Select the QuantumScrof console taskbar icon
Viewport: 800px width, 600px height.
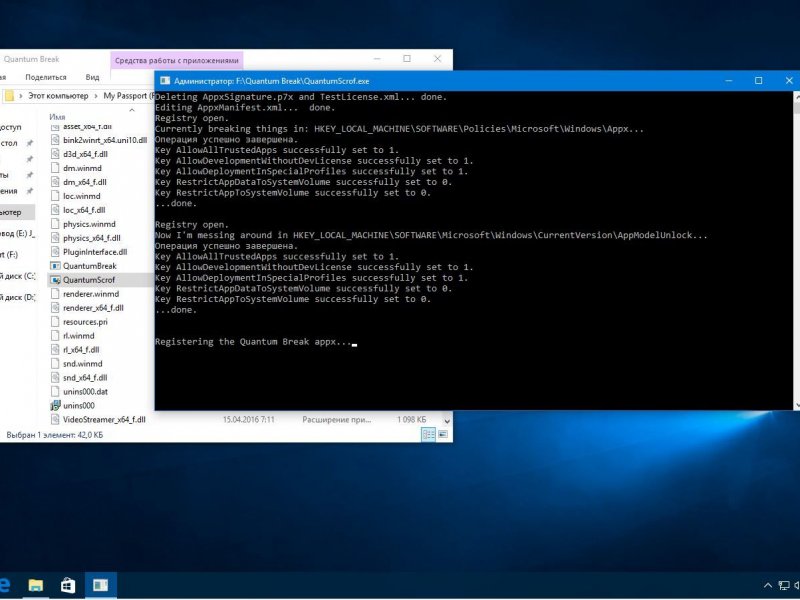click(101, 585)
